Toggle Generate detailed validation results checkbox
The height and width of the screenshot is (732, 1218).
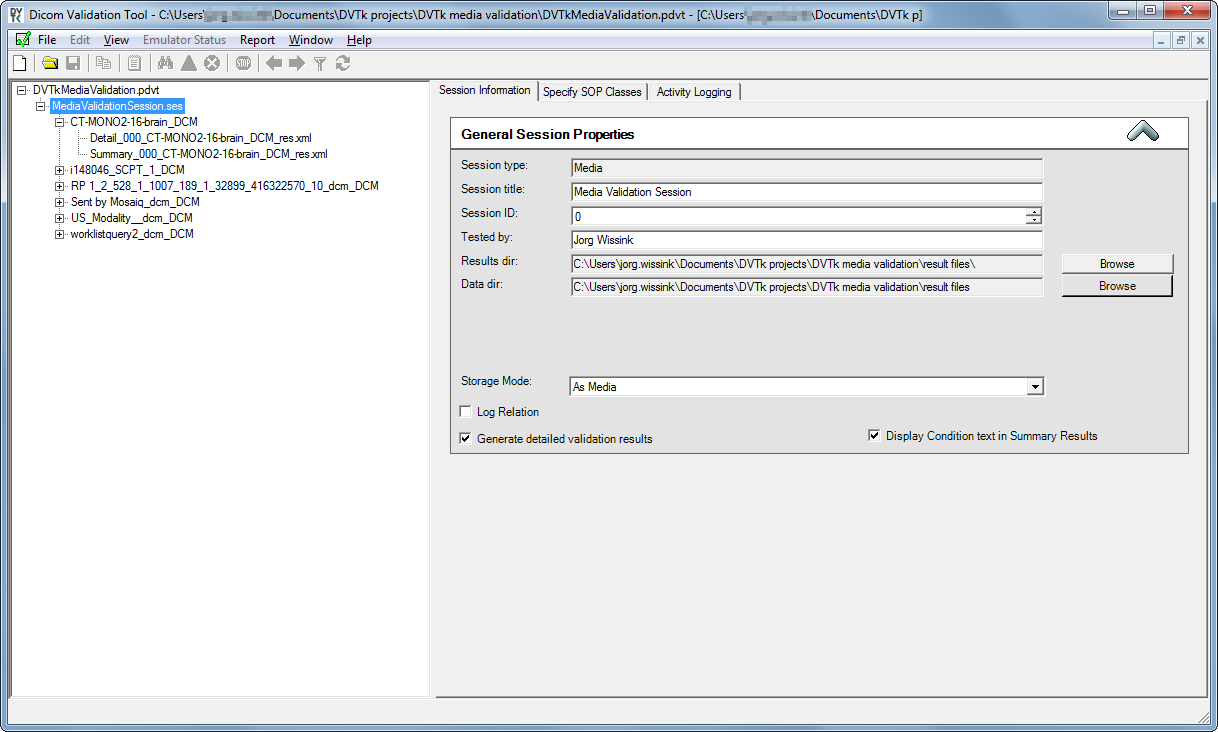click(465, 438)
